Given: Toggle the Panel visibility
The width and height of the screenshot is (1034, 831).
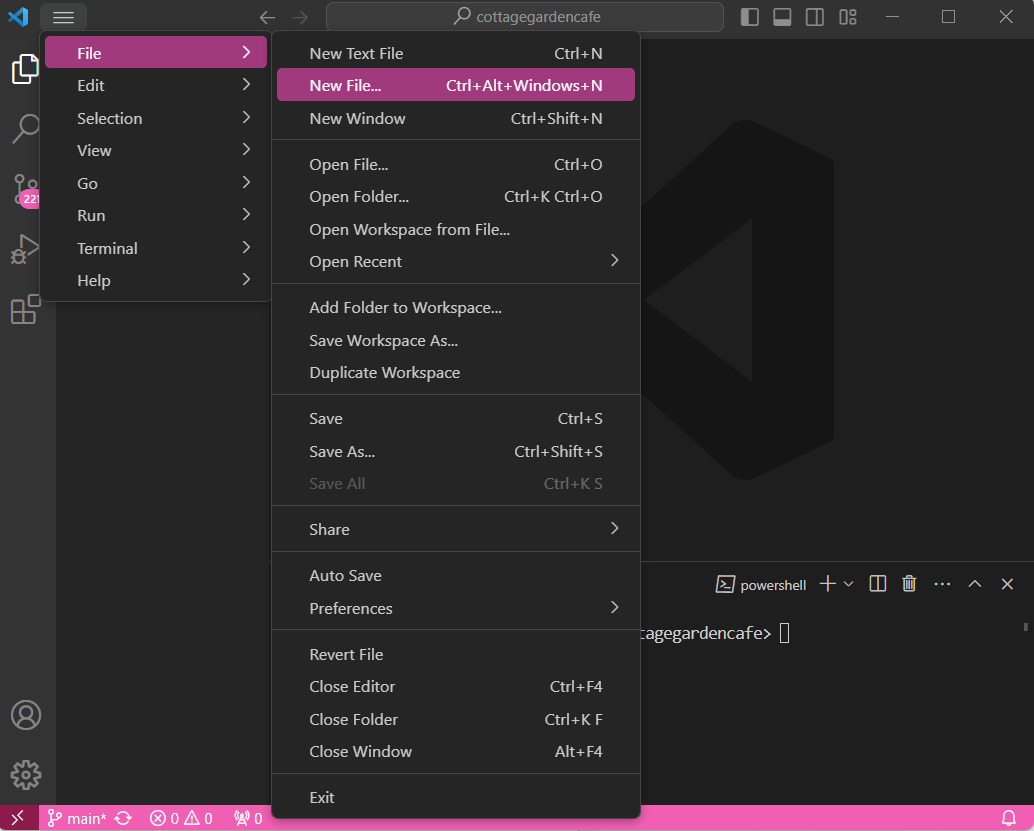Looking at the screenshot, I should [781, 17].
